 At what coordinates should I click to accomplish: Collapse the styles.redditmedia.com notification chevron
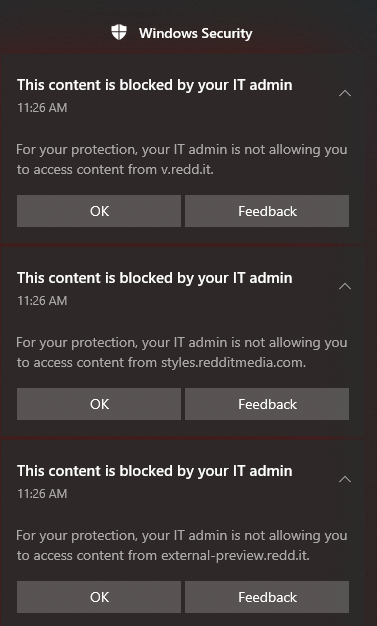[345, 286]
